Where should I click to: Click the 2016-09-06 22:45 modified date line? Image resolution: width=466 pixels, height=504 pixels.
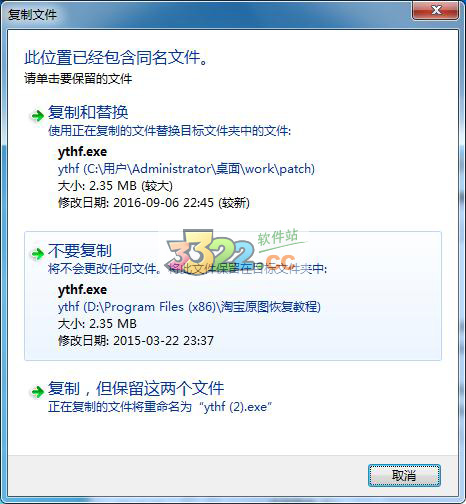click(154, 203)
